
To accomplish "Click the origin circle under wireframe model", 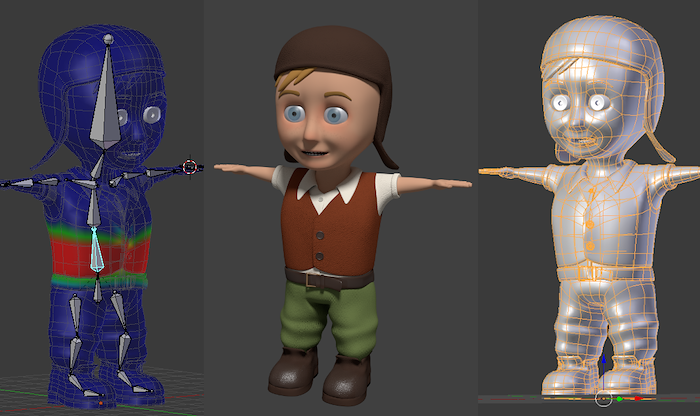I will [x=603, y=399].
